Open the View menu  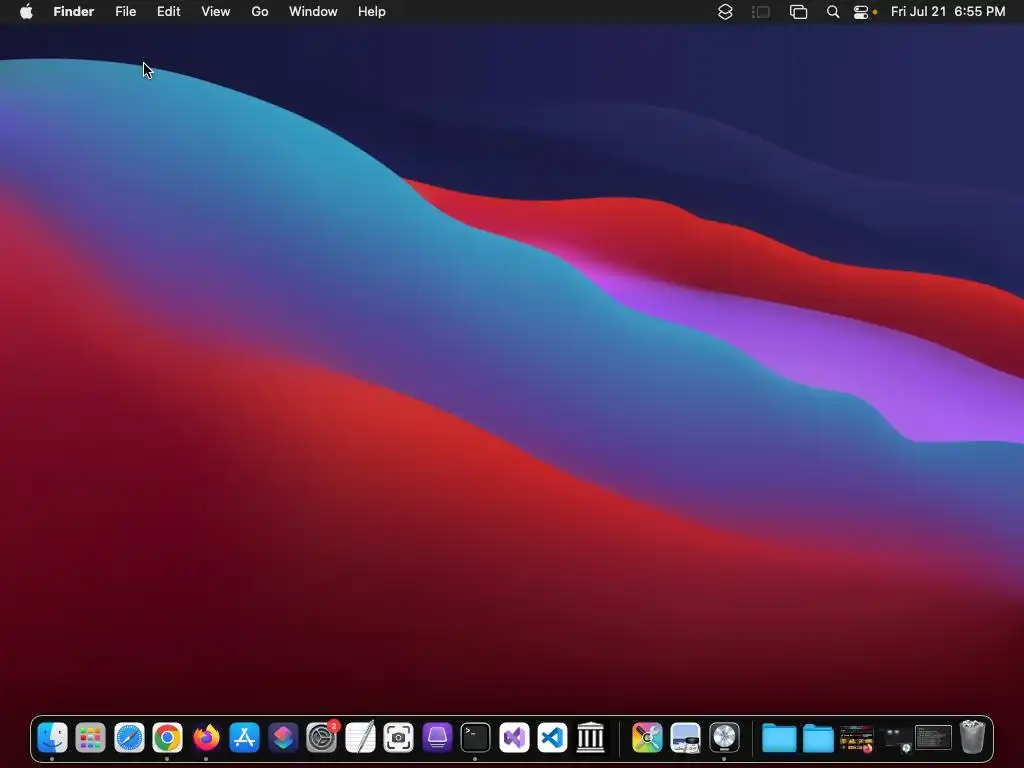point(216,12)
